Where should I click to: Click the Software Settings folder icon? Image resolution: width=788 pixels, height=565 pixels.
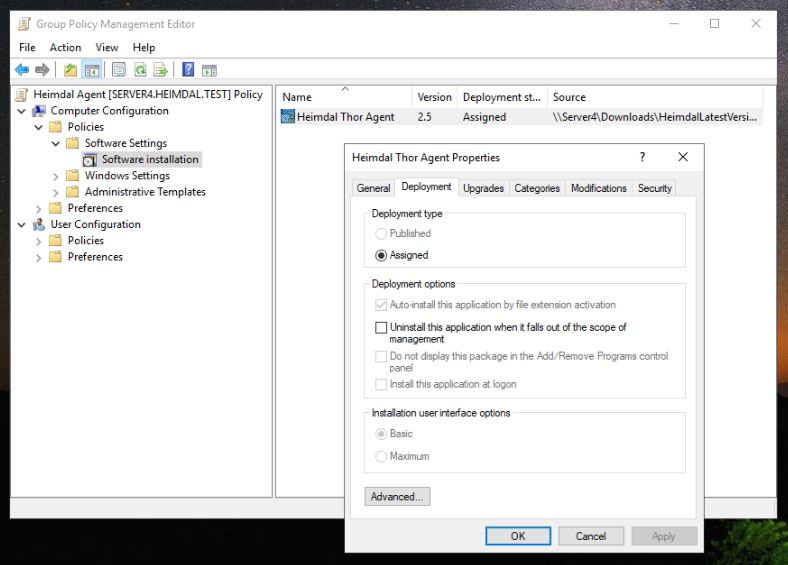(x=73, y=143)
